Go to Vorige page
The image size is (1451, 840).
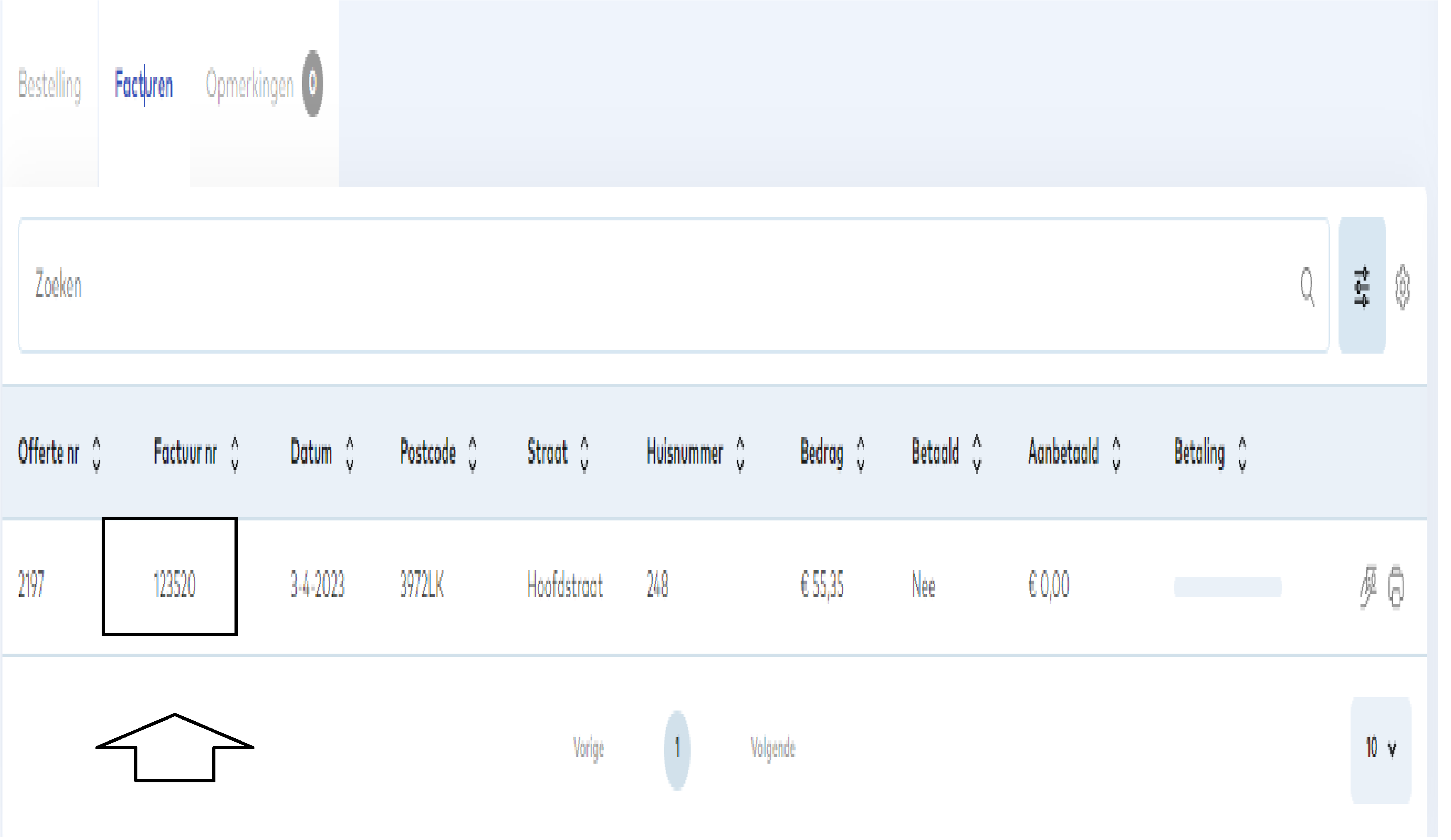pos(589,748)
